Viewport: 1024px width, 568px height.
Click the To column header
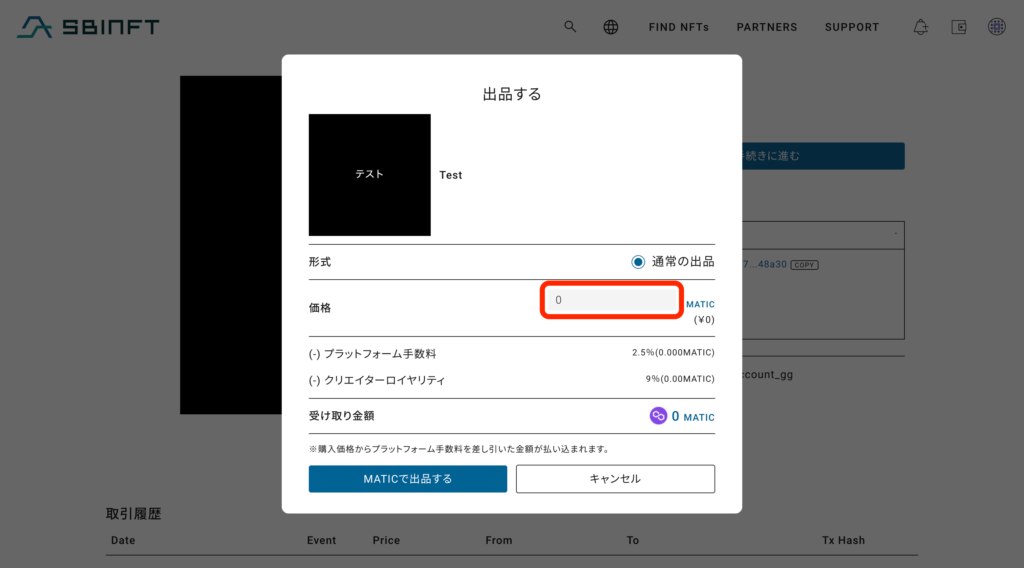[633, 540]
